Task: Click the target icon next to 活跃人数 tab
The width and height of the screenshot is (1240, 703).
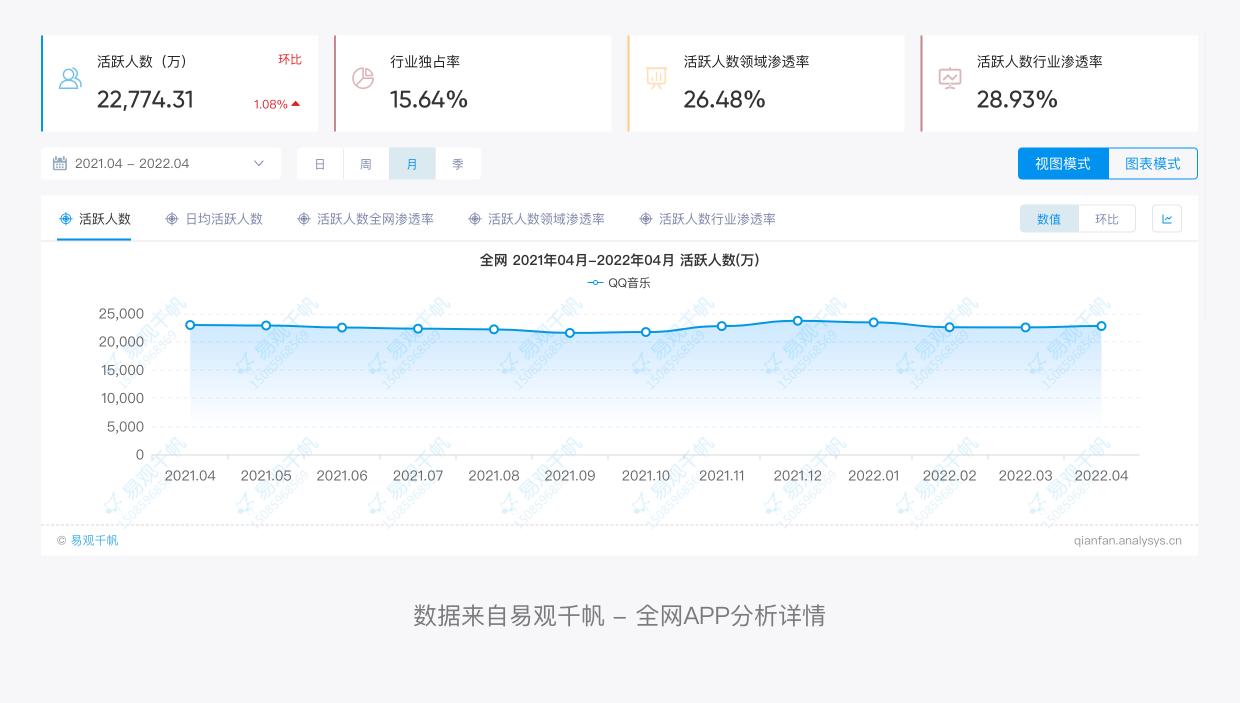Action: 65,218
